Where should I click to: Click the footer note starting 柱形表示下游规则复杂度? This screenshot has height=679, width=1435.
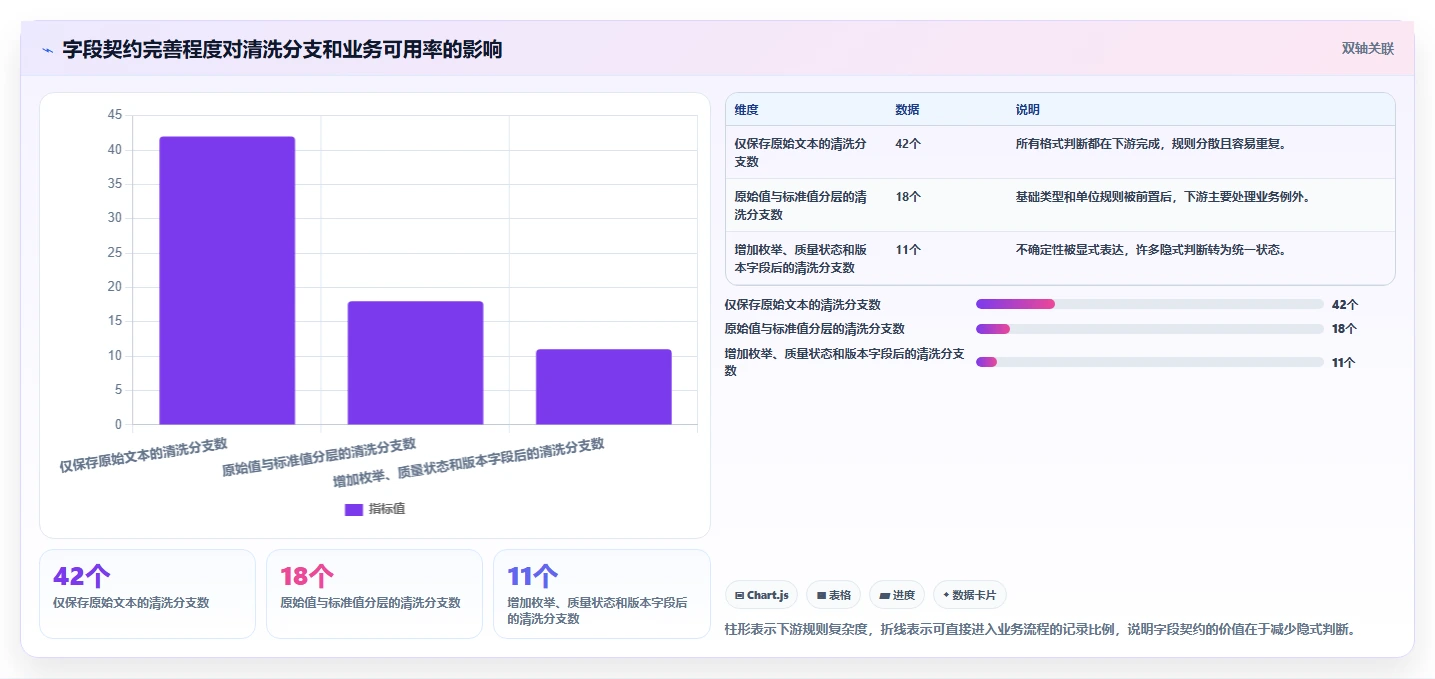(x=1039, y=630)
